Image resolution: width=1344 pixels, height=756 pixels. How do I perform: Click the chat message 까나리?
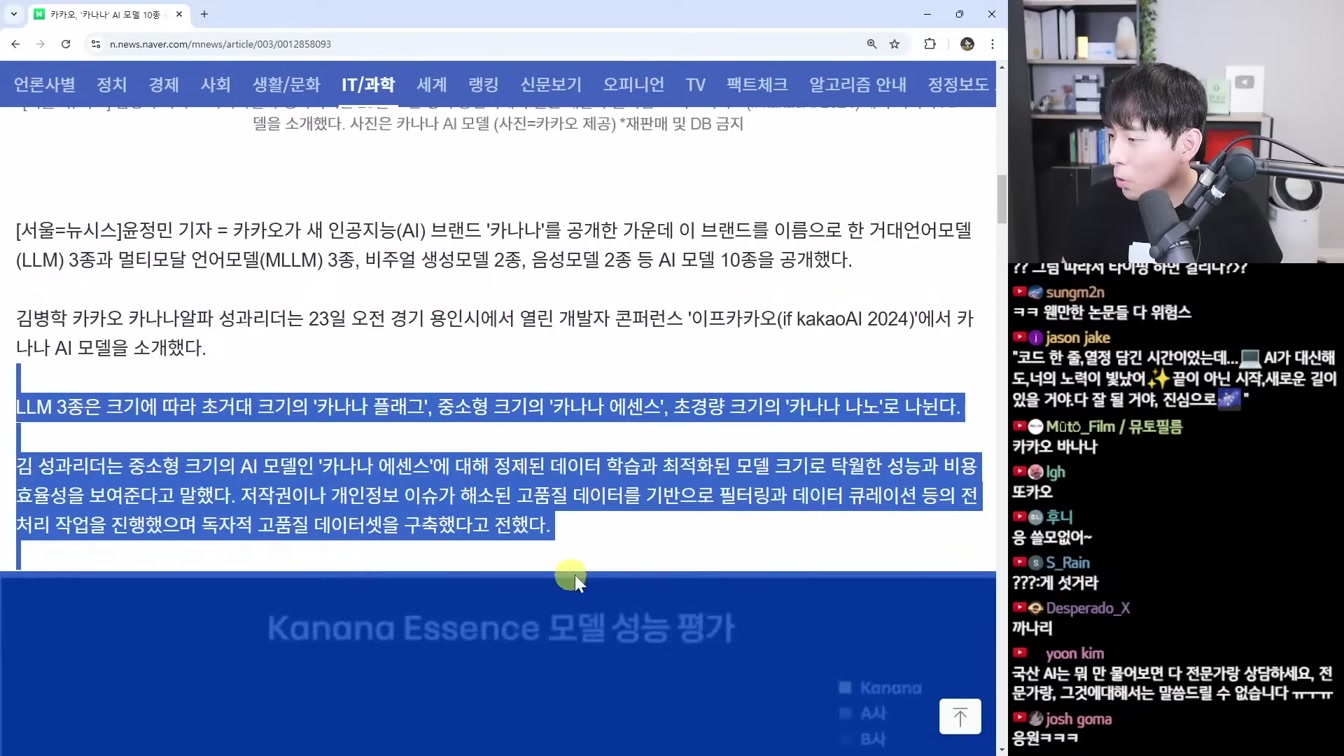1032,628
